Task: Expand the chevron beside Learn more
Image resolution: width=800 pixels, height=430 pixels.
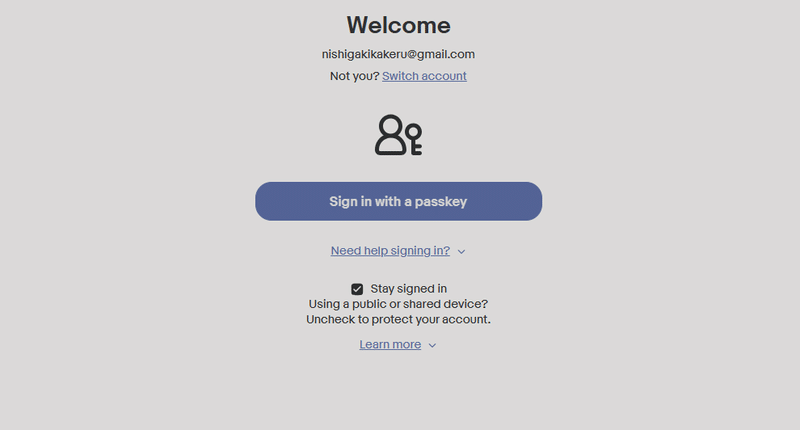Action: tap(432, 345)
